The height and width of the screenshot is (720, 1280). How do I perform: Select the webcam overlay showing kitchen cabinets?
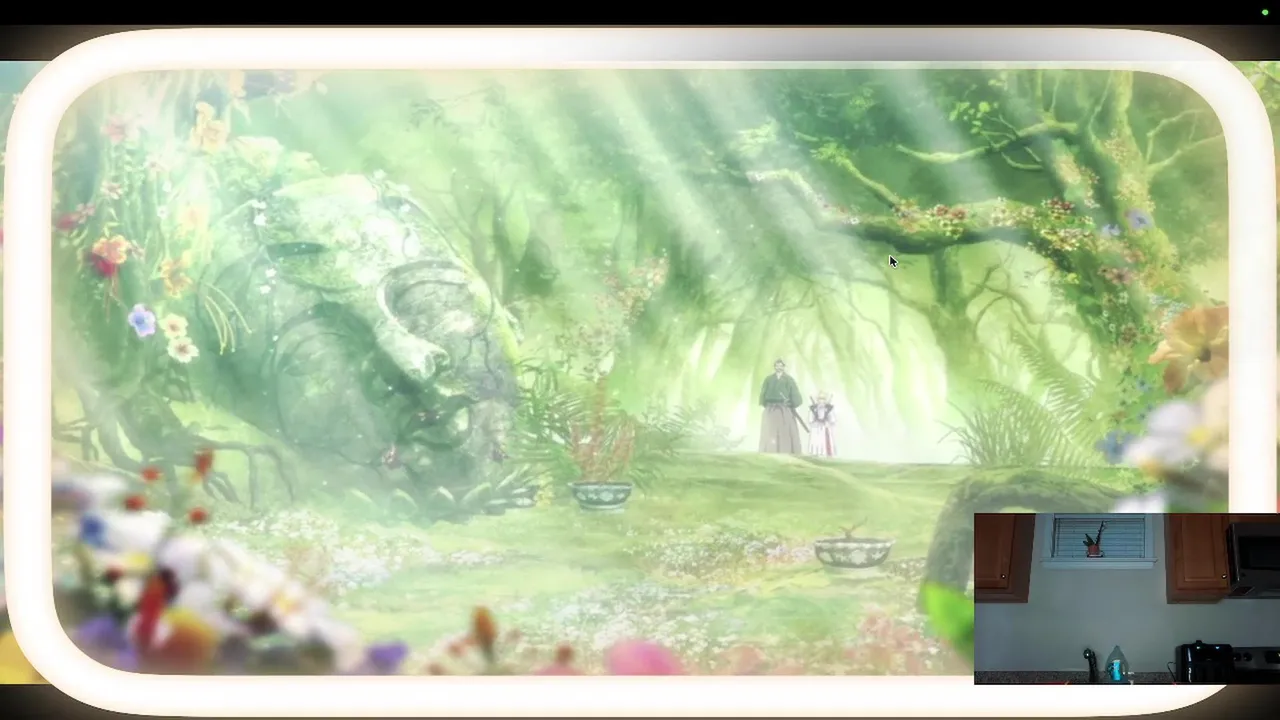point(1127,599)
